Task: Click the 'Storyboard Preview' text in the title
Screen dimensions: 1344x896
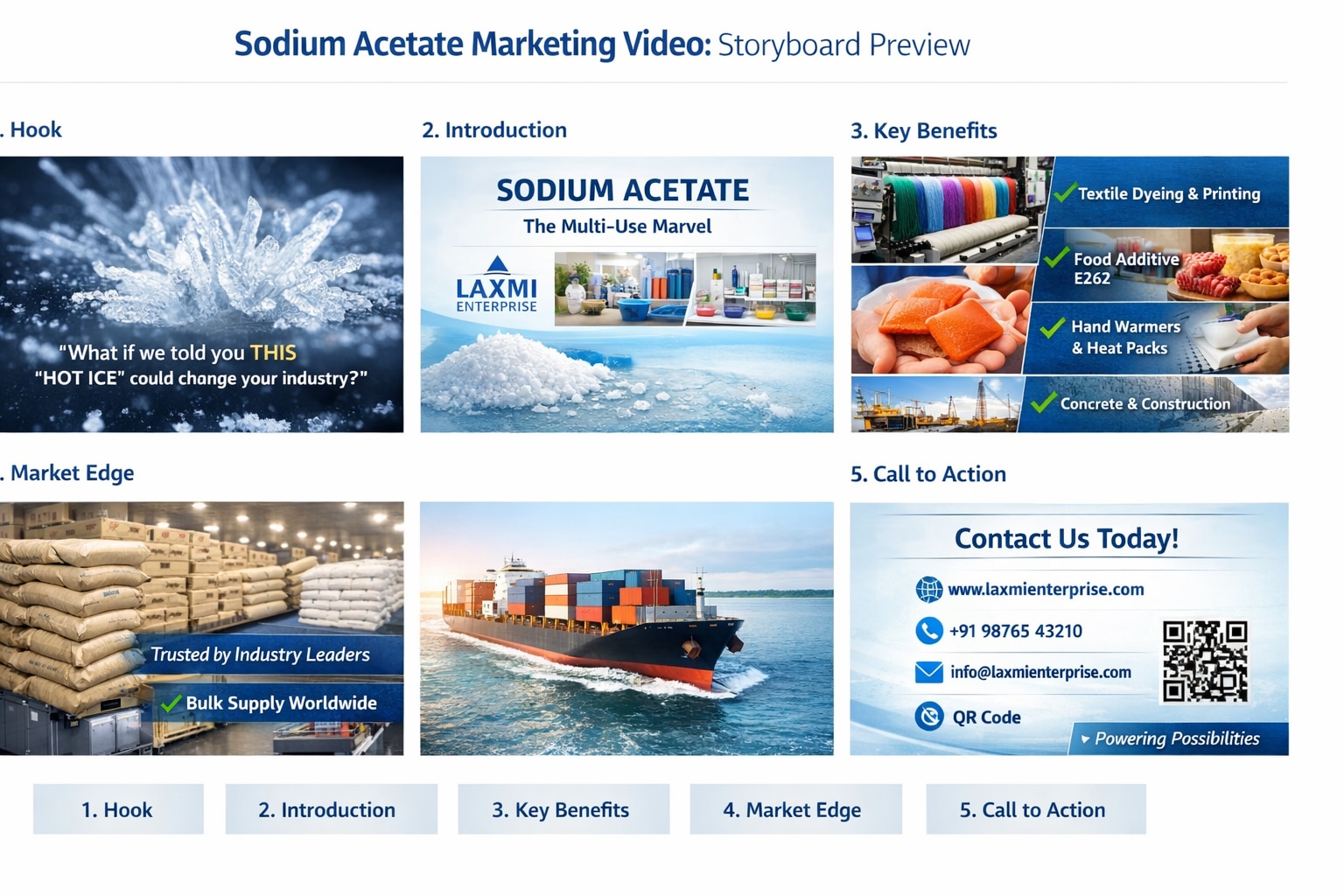Action: tap(843, 45)
